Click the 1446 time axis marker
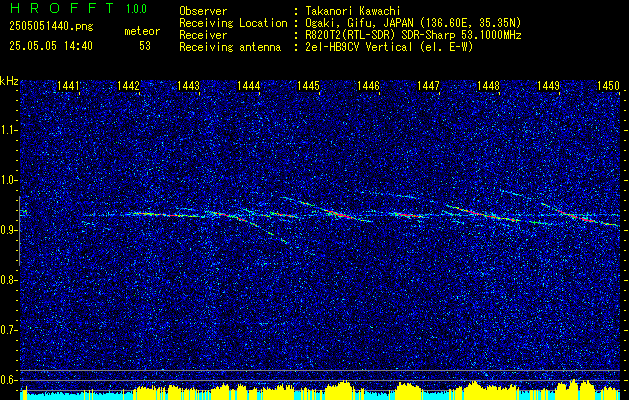The height and width of the screenshot is (400, 629). point(368,85)
